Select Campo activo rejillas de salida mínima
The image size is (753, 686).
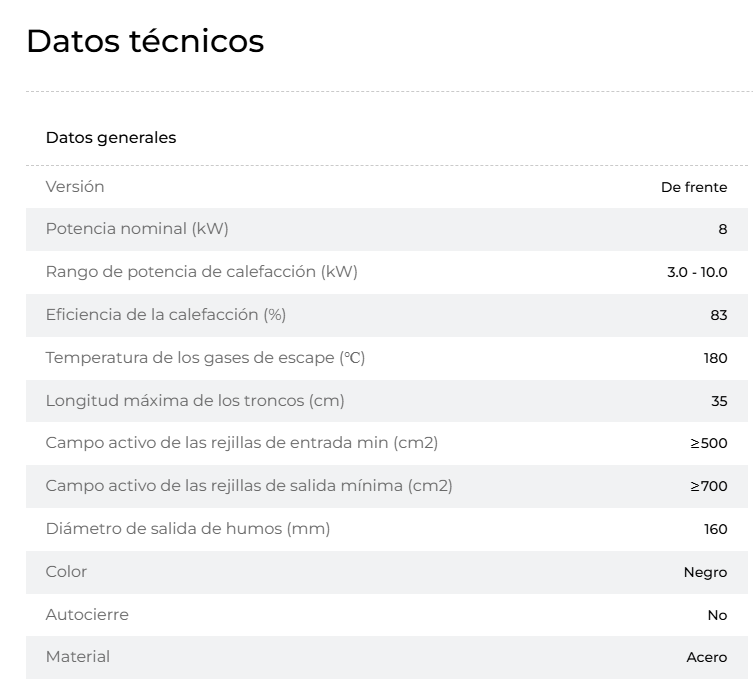point(249,486)
